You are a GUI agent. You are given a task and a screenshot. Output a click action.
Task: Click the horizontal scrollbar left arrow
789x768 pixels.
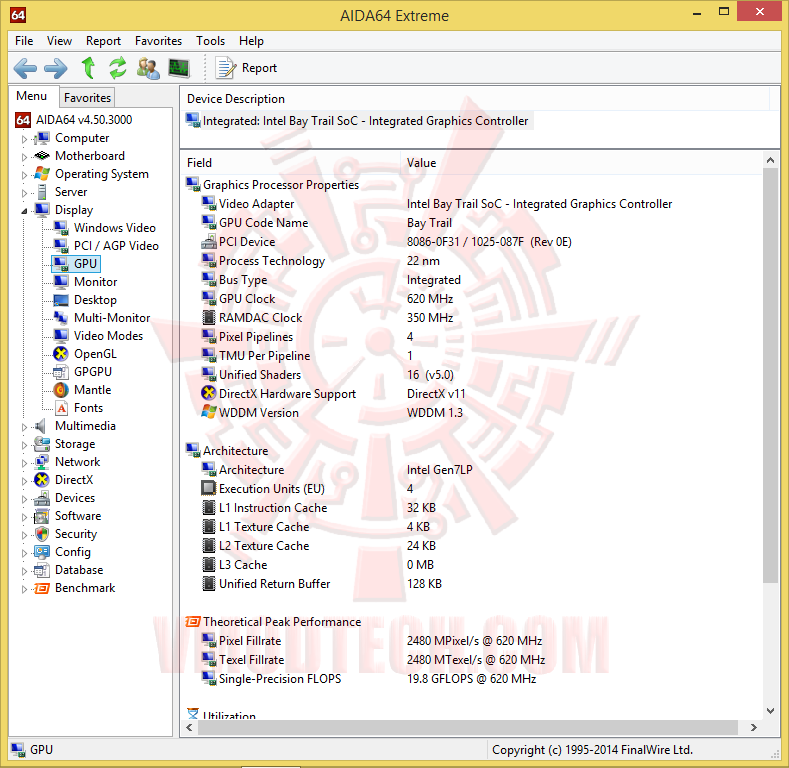pos(189,727)
